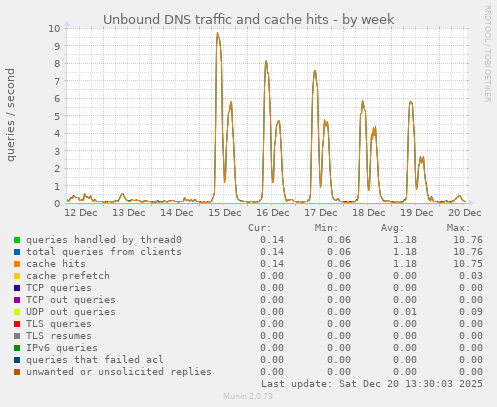Click the 'Cur:' column header
The height and width of the screenshot is (407, 497).
click(260, 228)
